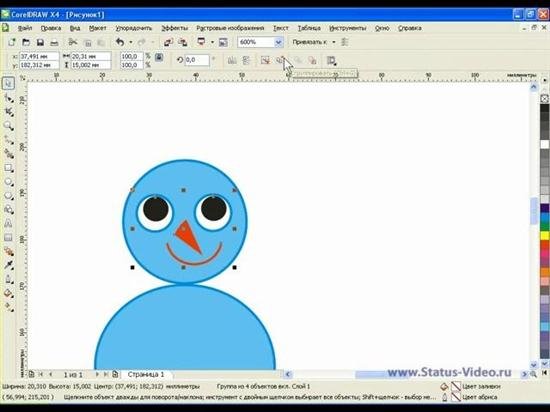550x412 pixels.
Task: Go to the previous page arrow
Action: 51,374
